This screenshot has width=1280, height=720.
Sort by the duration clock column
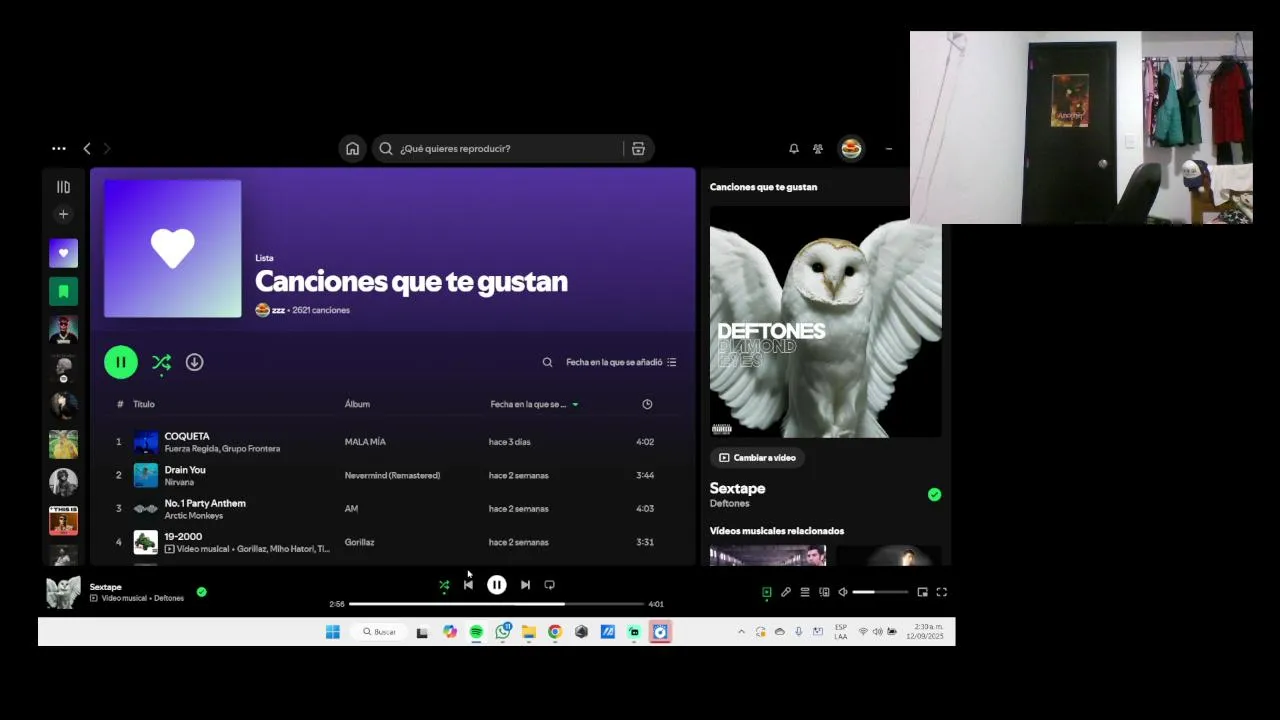647,404
